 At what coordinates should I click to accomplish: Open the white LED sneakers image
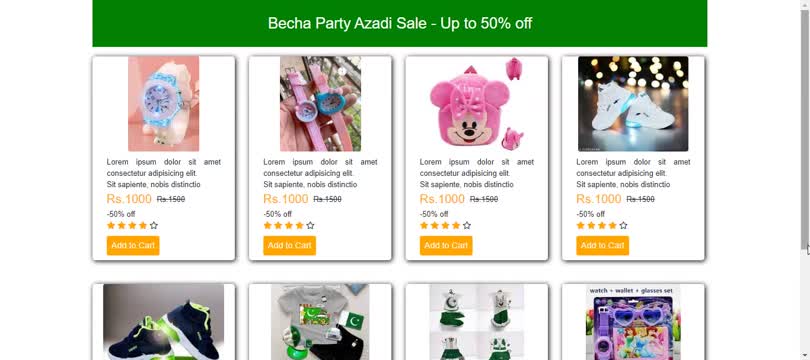(633, 104)
